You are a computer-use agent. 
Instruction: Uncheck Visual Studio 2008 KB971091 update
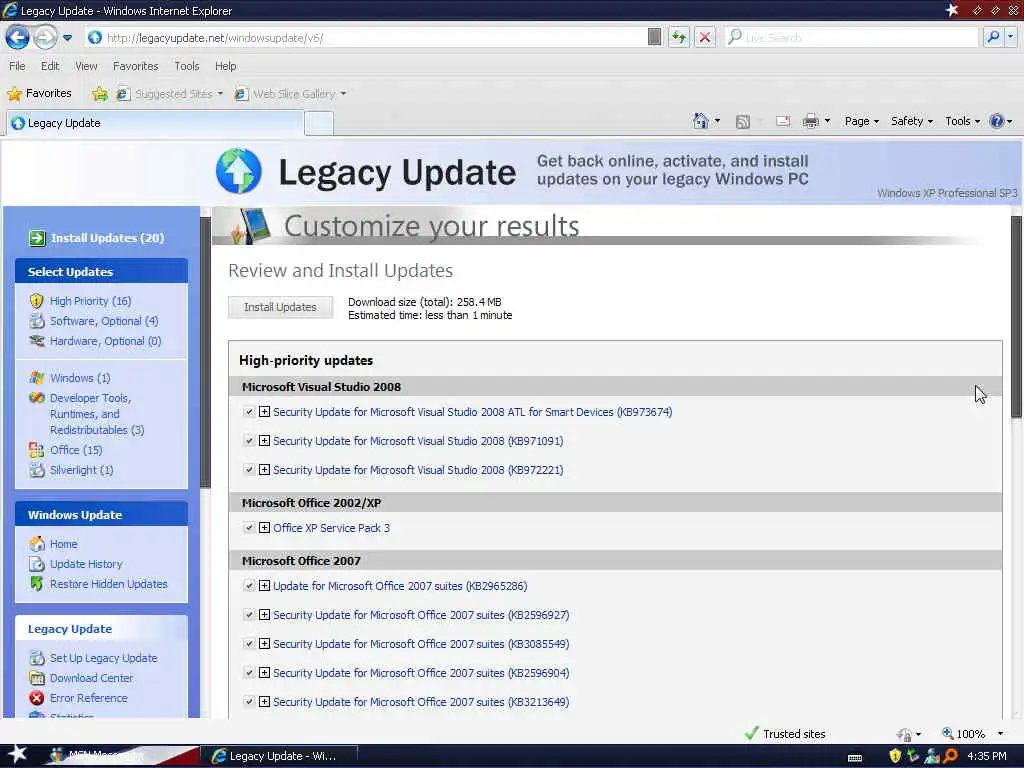pyautogui.click(x=249, y=441)
